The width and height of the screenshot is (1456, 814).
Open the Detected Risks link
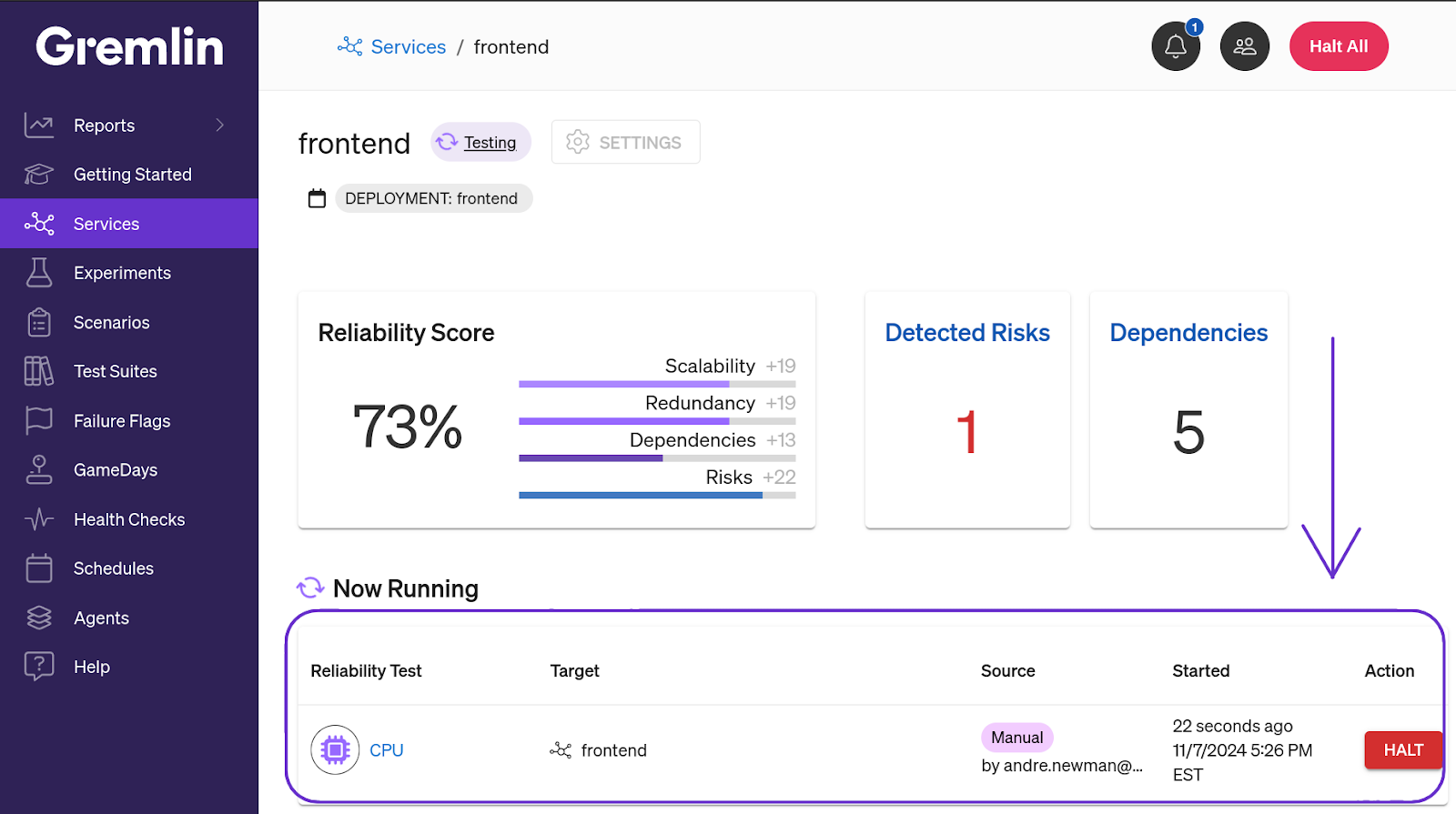click(967, 333)
